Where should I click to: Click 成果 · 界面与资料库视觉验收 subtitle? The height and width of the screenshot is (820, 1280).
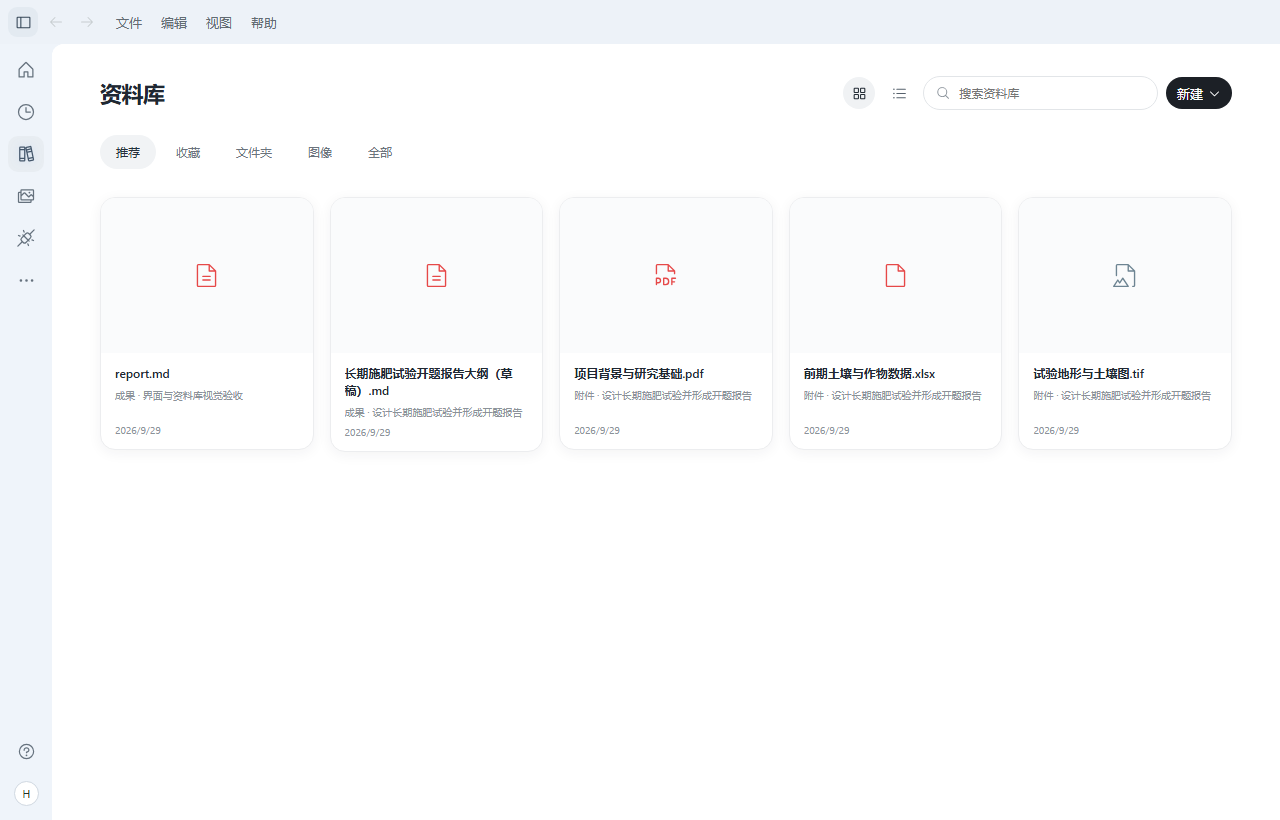coord(179,396)
